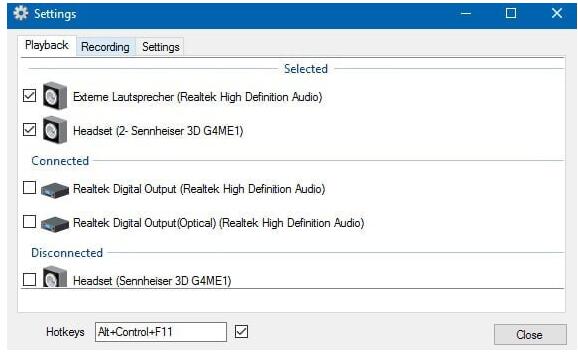Check Realtek Digital Output(Optical) checkbox
578x361 pixels.
point(29,222)
